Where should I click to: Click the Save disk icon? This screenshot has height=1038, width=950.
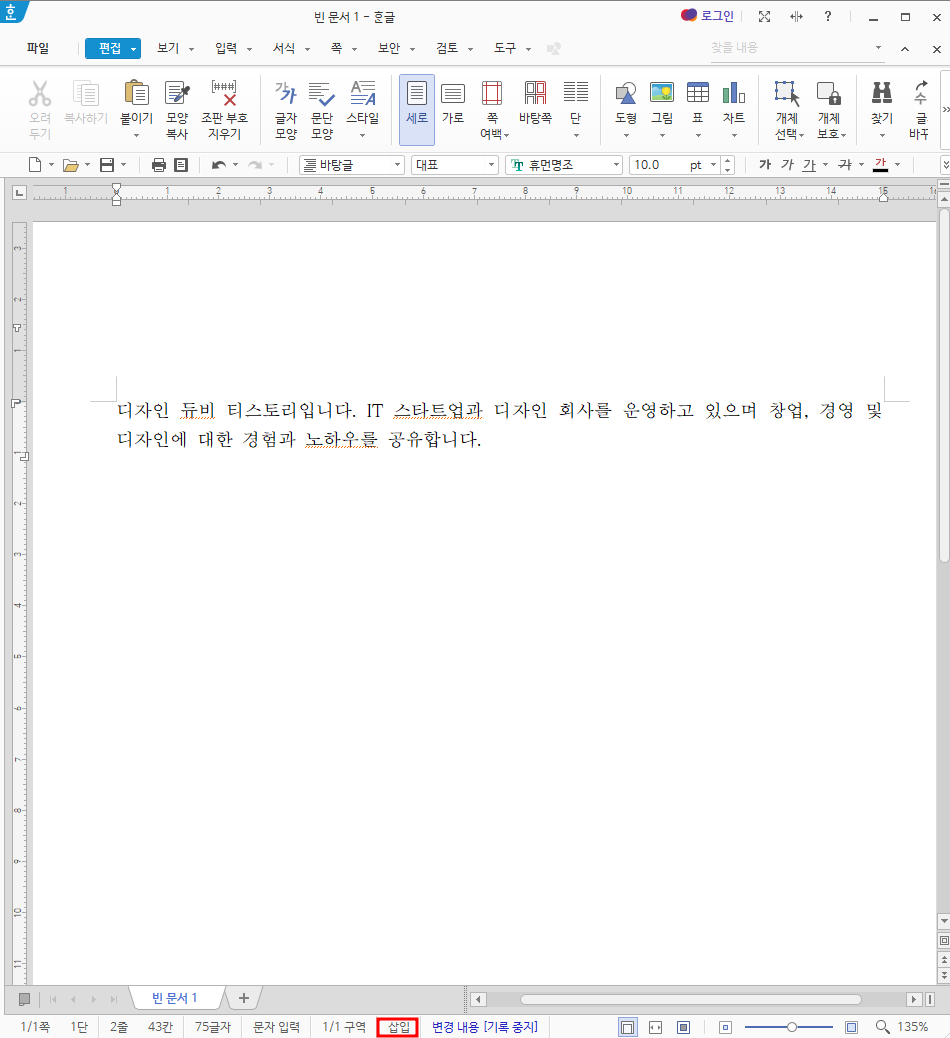point(107,165)
